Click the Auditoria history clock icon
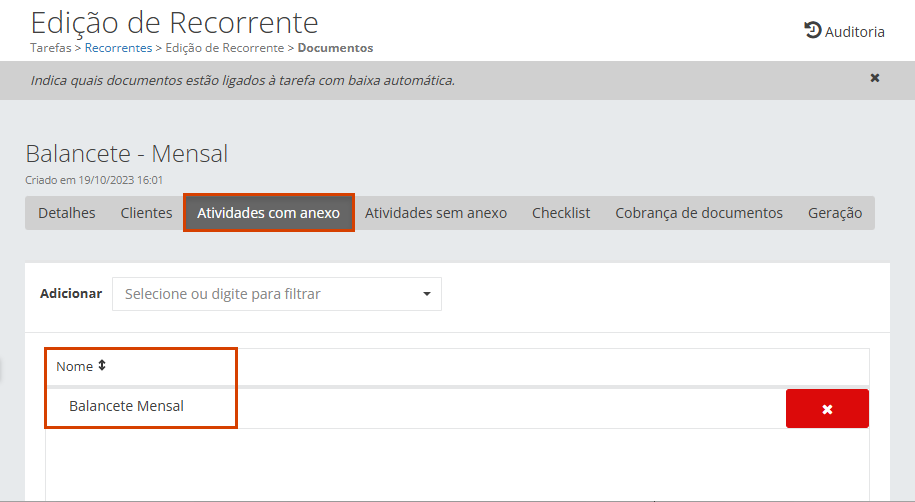The width and height of the screenshot is (915, 502). pos(812,31)
